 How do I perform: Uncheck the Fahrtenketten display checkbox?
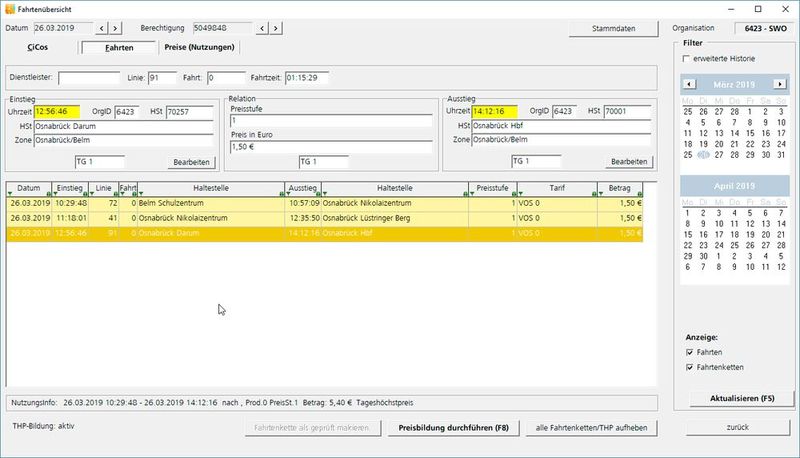690,367
